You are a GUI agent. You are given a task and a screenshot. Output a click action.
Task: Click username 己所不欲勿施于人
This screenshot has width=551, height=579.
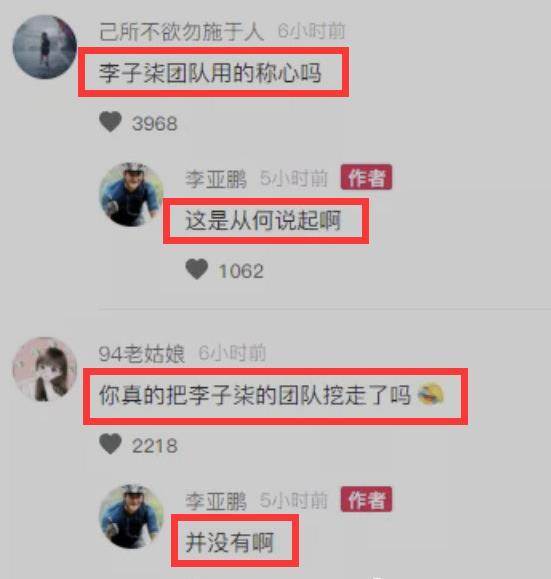point(181,31)
